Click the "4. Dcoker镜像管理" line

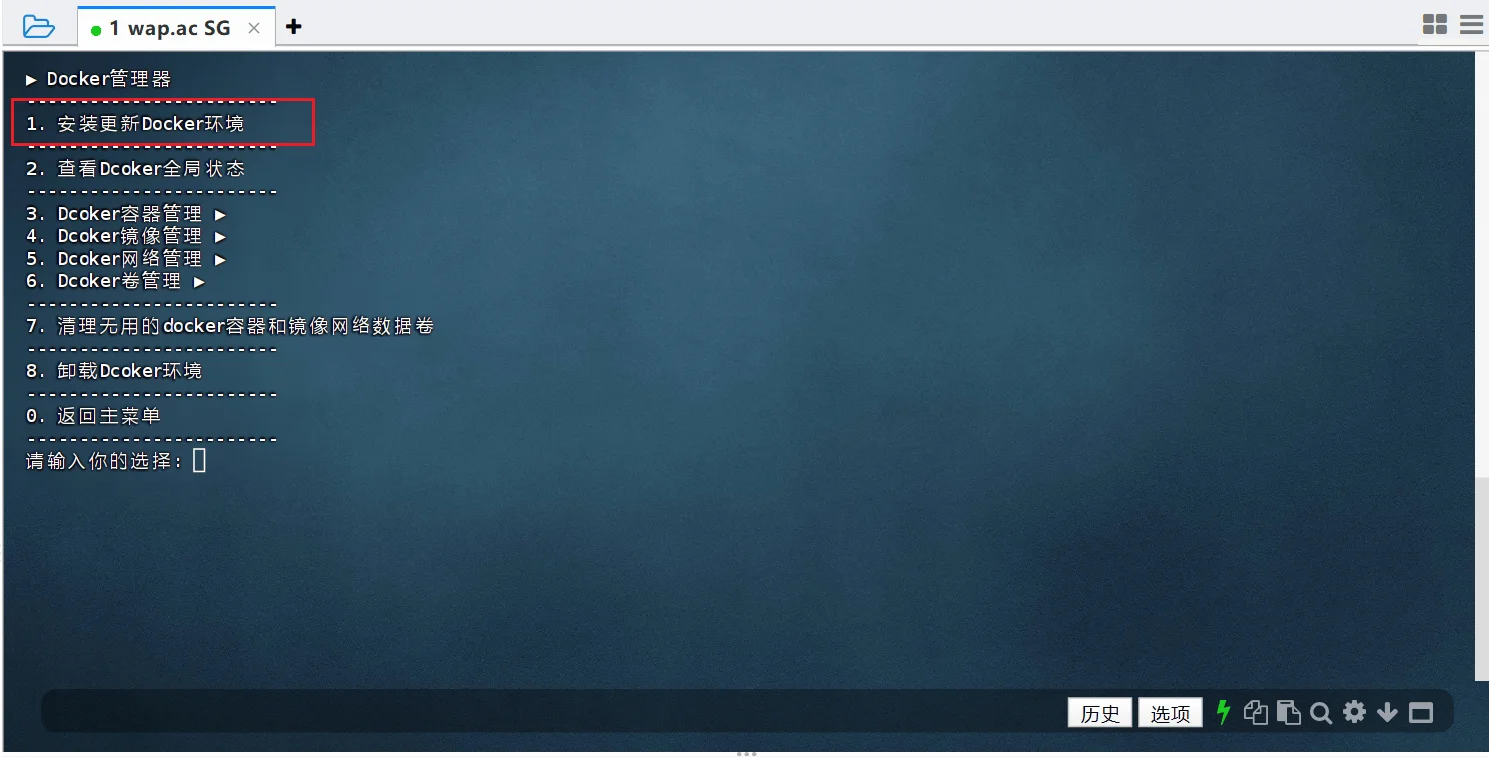point(126,236)
